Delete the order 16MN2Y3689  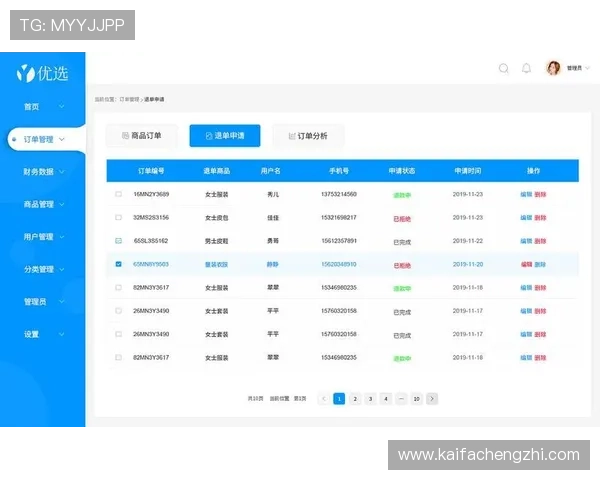(x=540, y=194)
